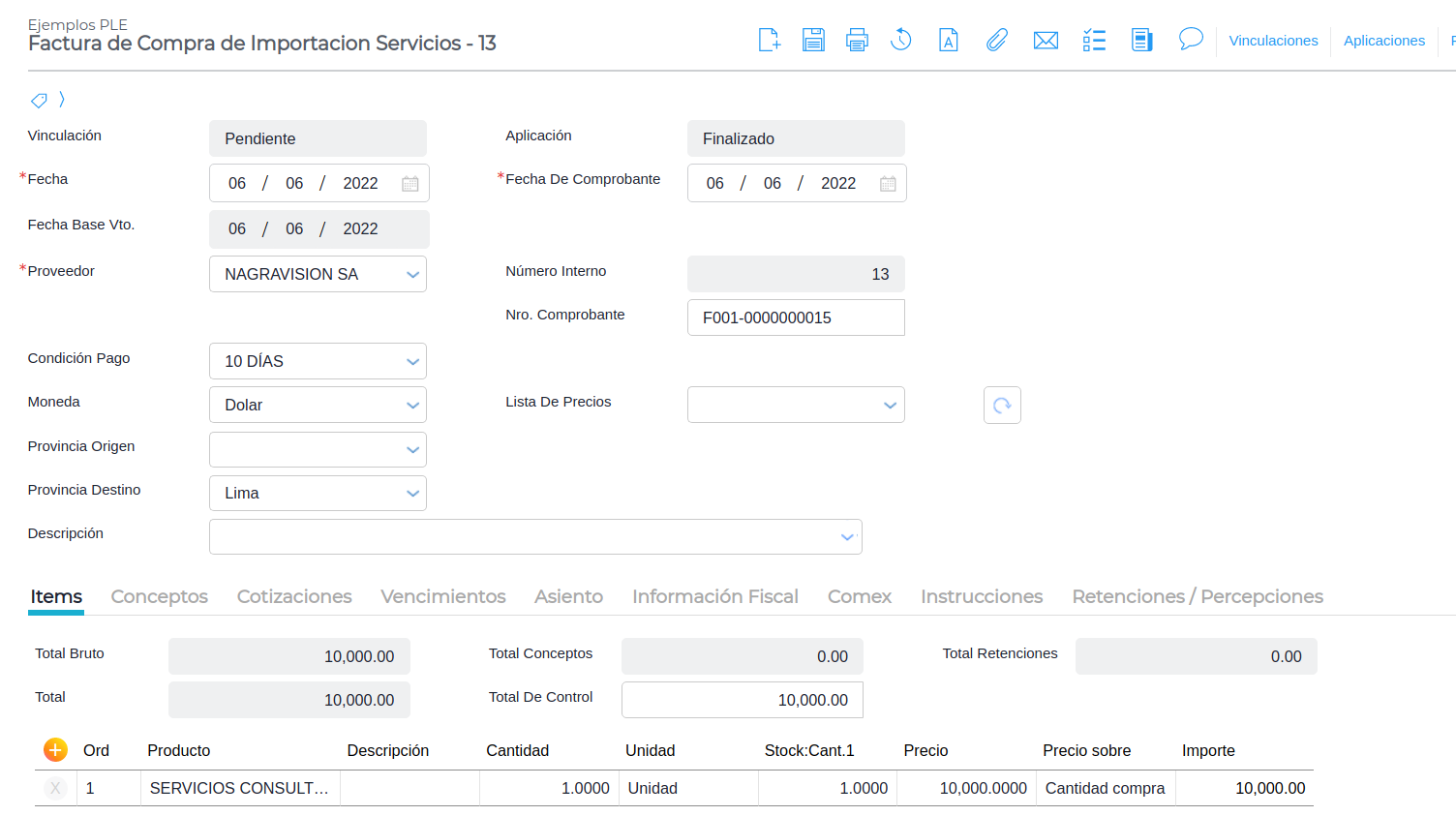The height and width of the screenshot is (816, 1456).
Task: Open the Fecha calendar picker
Action: (x=410, y=184)
